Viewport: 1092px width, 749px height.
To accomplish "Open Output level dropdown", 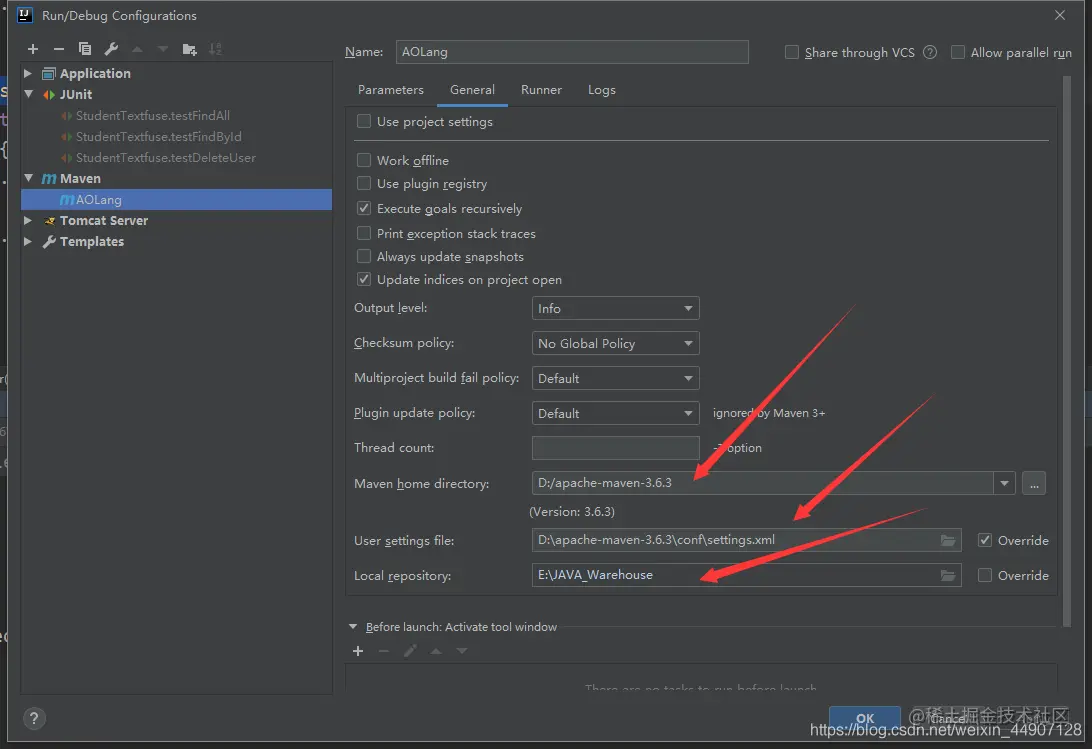I will 616,308.
